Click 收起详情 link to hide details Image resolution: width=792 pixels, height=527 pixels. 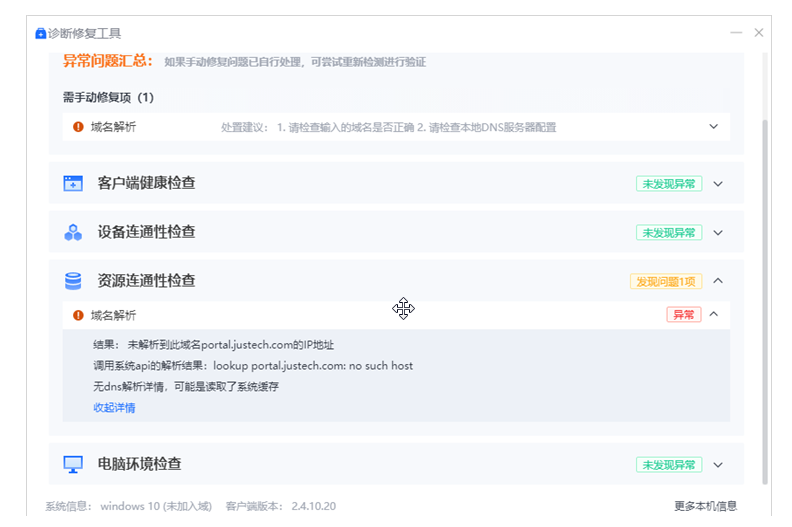(x=114, y=407)
